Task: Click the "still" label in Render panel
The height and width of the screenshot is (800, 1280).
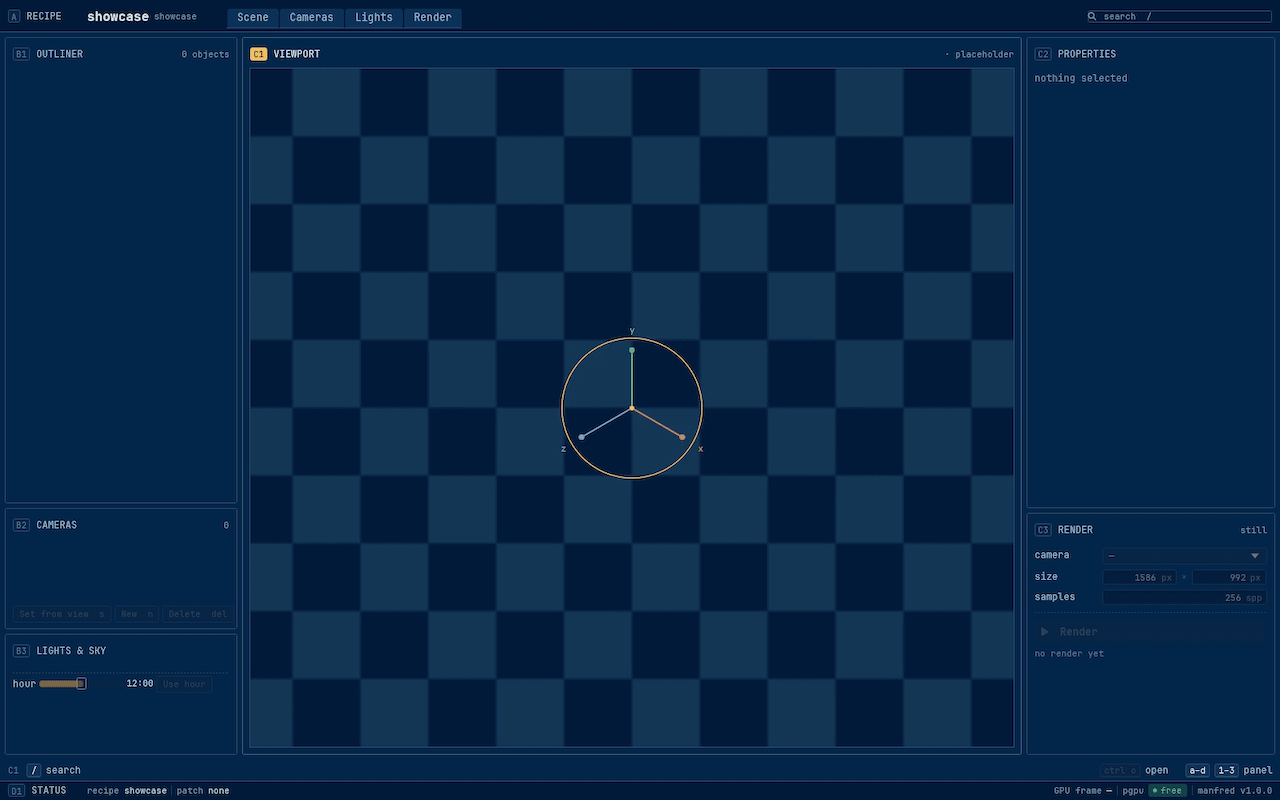Action: point(1253,530)
